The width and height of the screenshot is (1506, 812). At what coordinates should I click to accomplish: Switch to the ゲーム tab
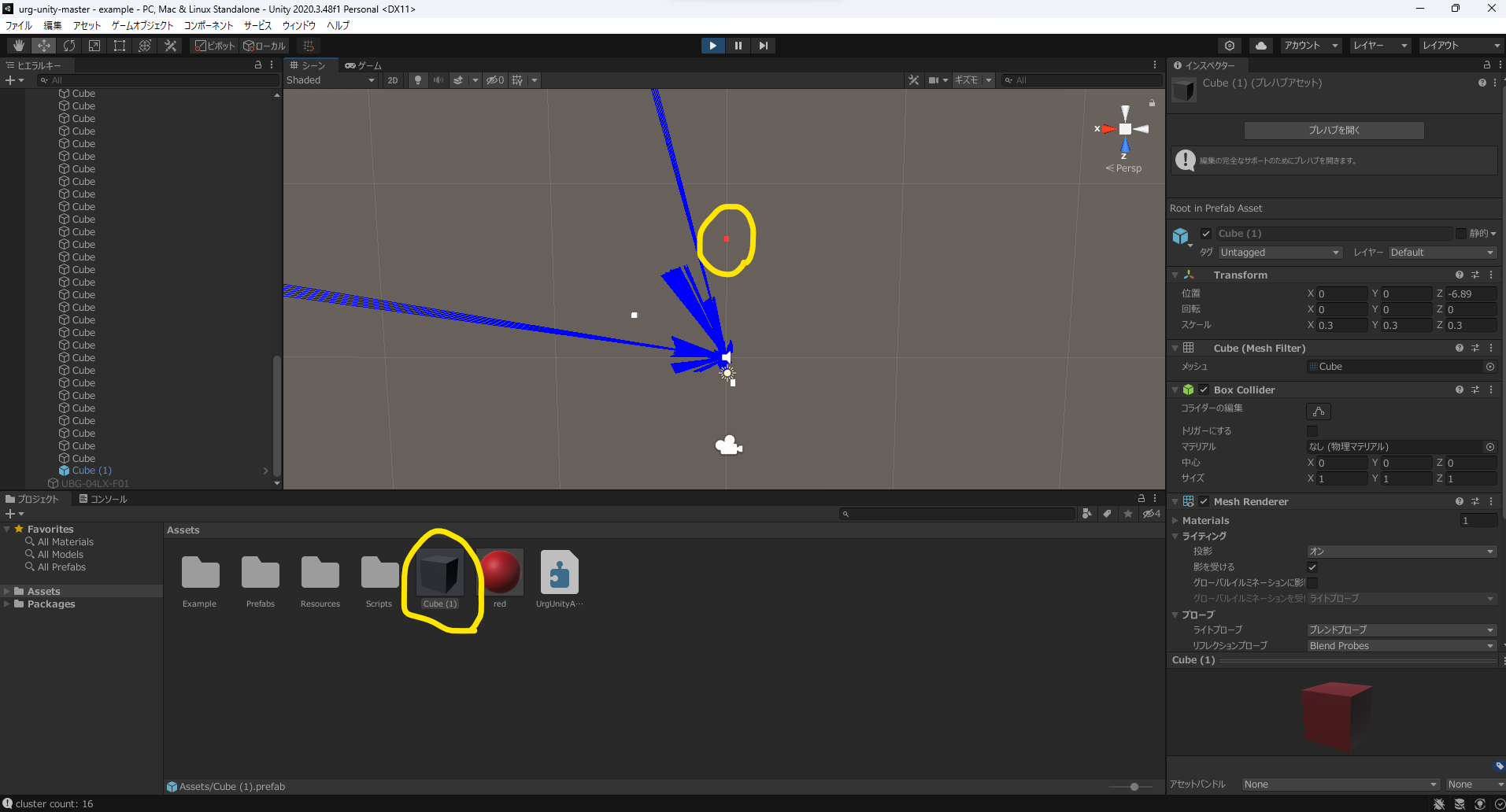[363, 65]
